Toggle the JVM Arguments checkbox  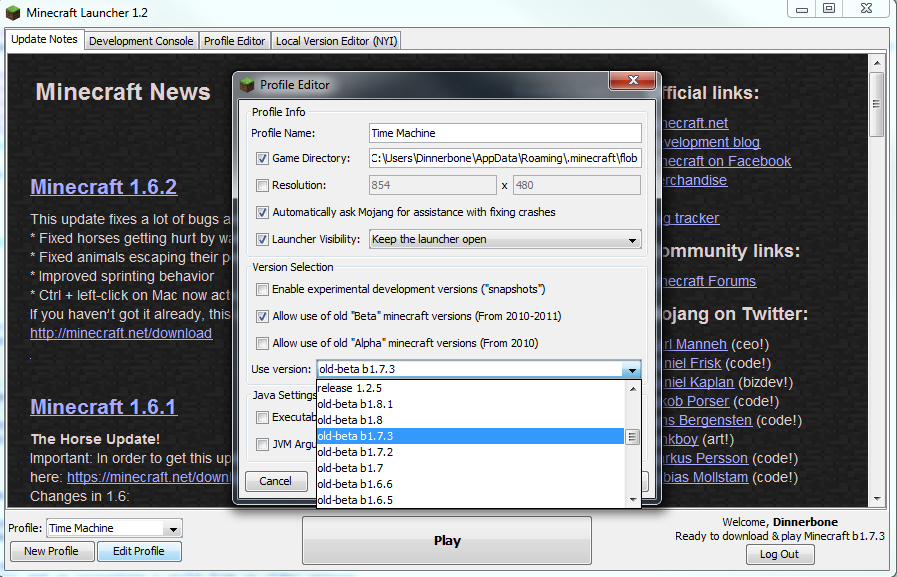pos(262,444)
